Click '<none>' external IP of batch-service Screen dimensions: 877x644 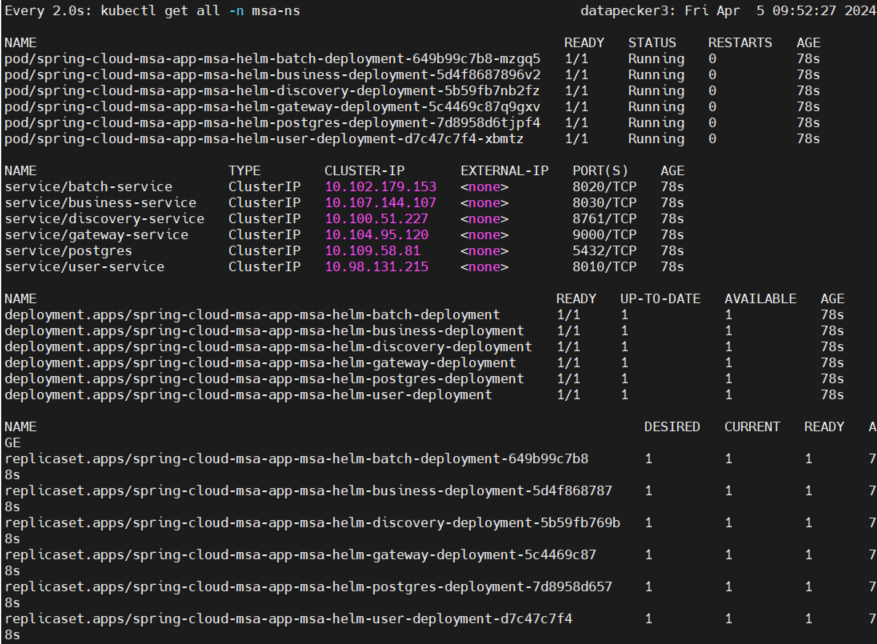[484, 187]
